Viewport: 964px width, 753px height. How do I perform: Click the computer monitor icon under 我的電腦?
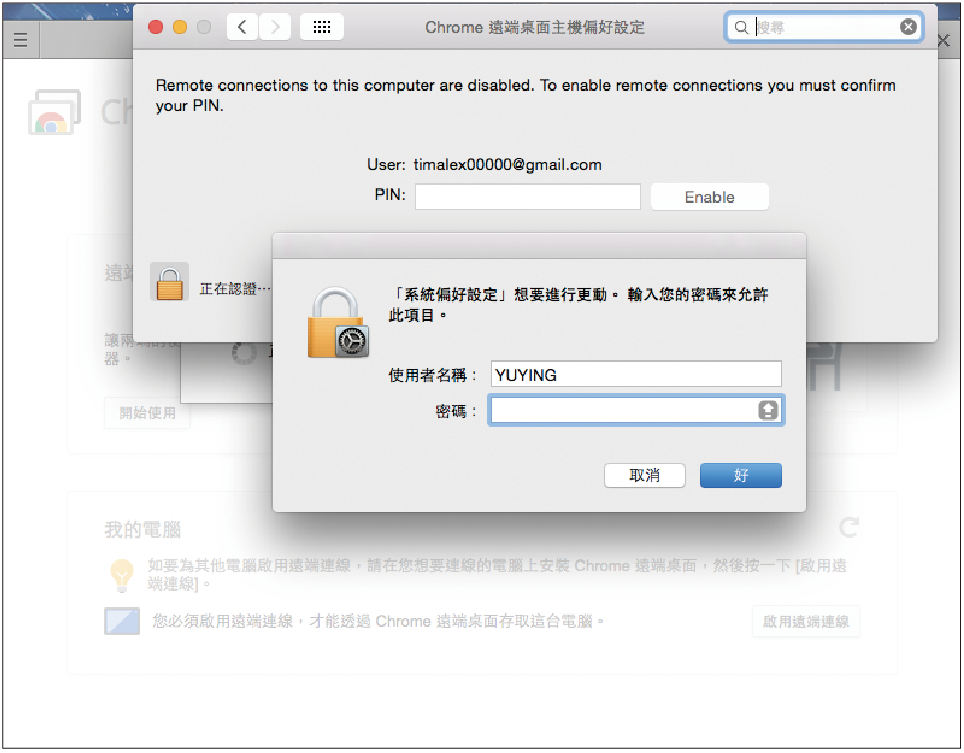click(x=122, y=621)
